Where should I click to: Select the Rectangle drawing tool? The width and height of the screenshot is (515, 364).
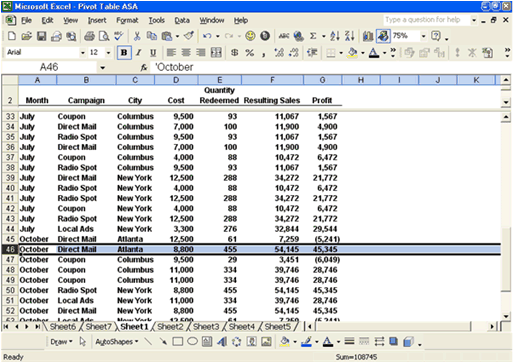point(178,341)
